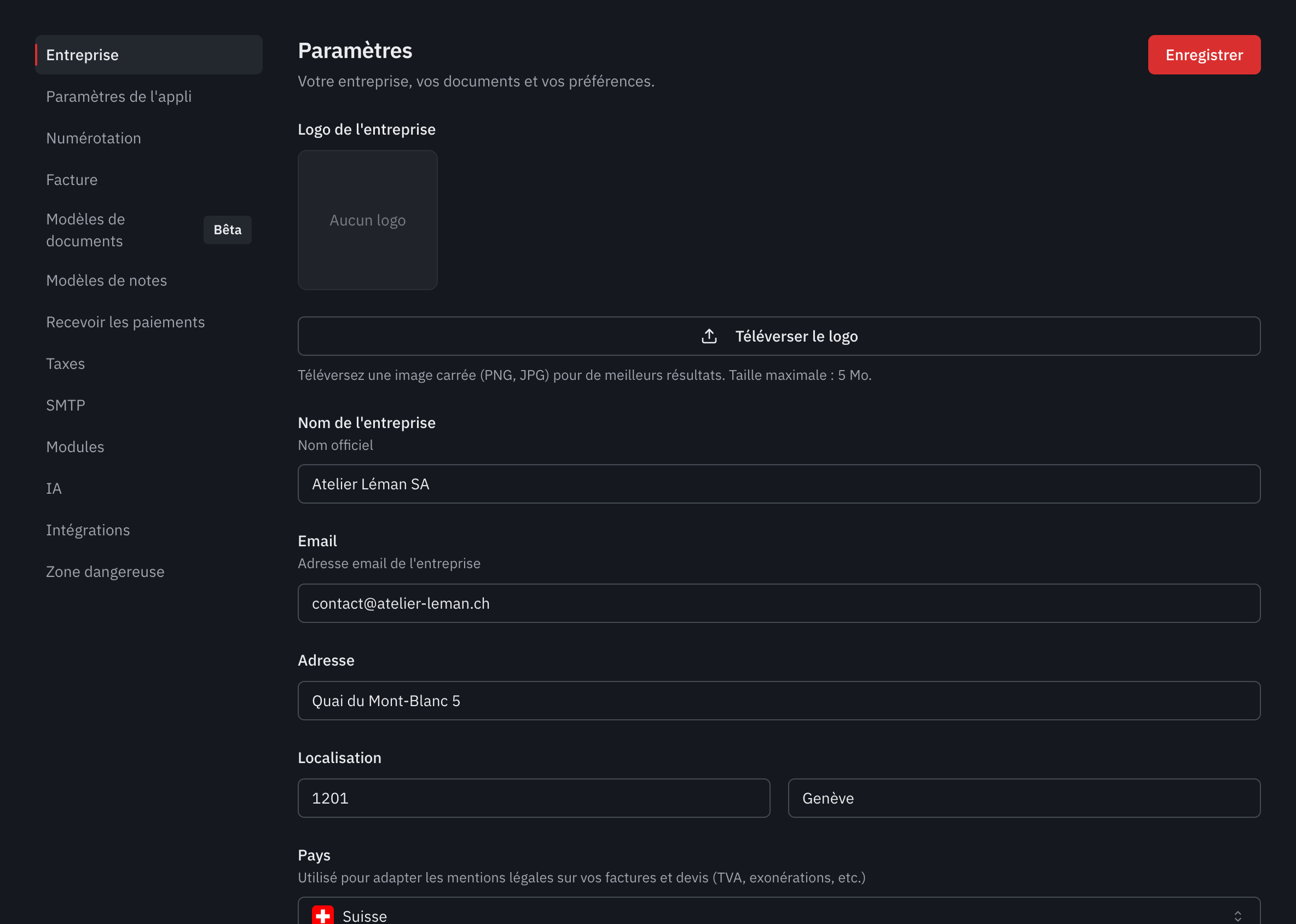Image resolution: width=1296 pixels, height=924 pixels.
Task: Go to Paramètres de l'appli
Action: (148, 96)
